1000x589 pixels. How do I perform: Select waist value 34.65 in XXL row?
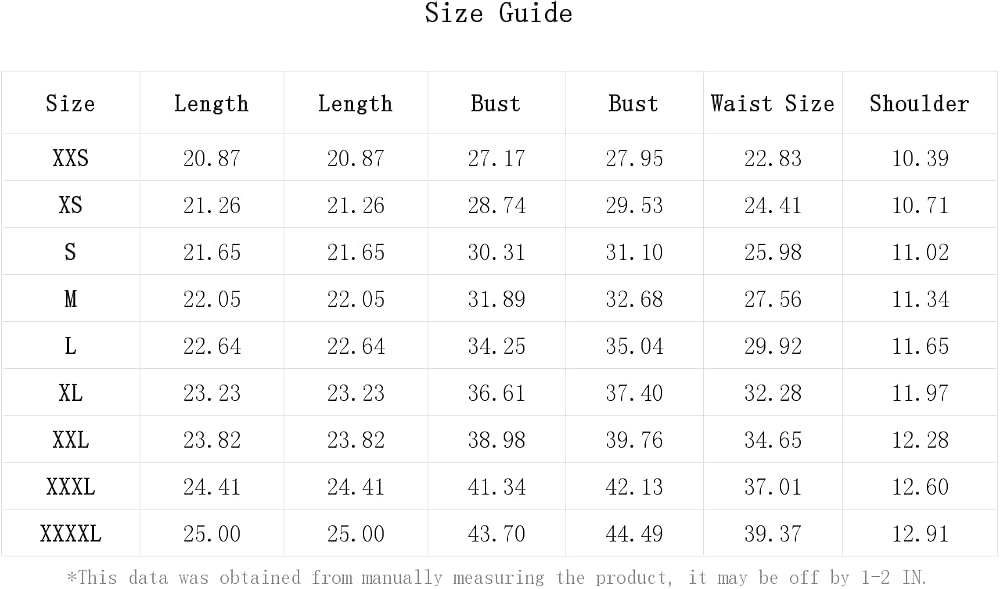point(772,440)
